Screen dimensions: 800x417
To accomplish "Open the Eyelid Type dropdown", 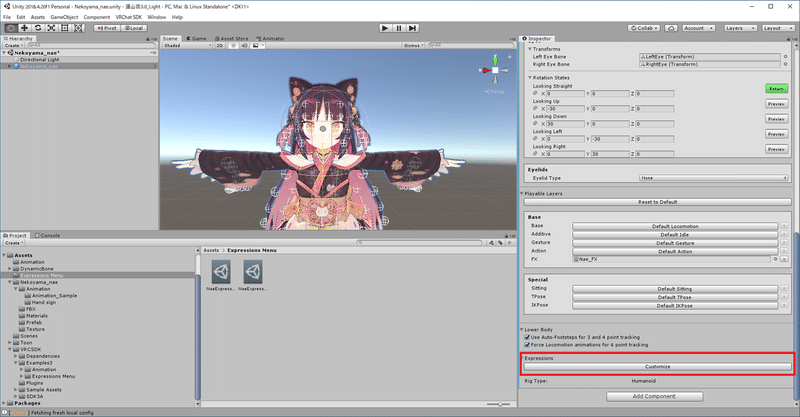I will [713, 178].
